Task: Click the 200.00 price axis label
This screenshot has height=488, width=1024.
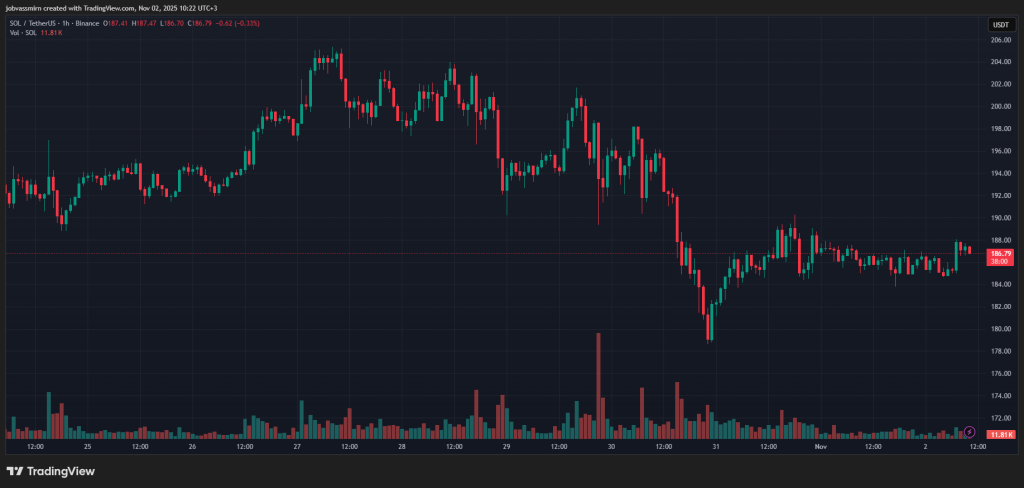Action: click(x=998, y=107)
